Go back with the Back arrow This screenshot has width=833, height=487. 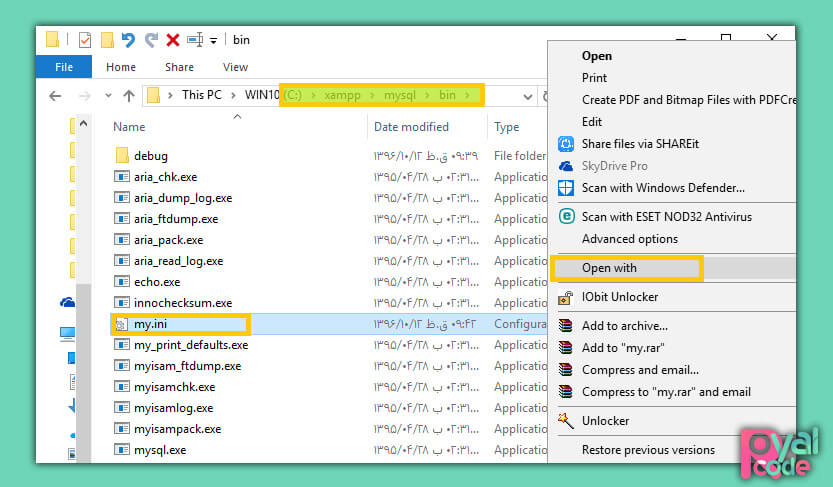(x=55, y=96)
